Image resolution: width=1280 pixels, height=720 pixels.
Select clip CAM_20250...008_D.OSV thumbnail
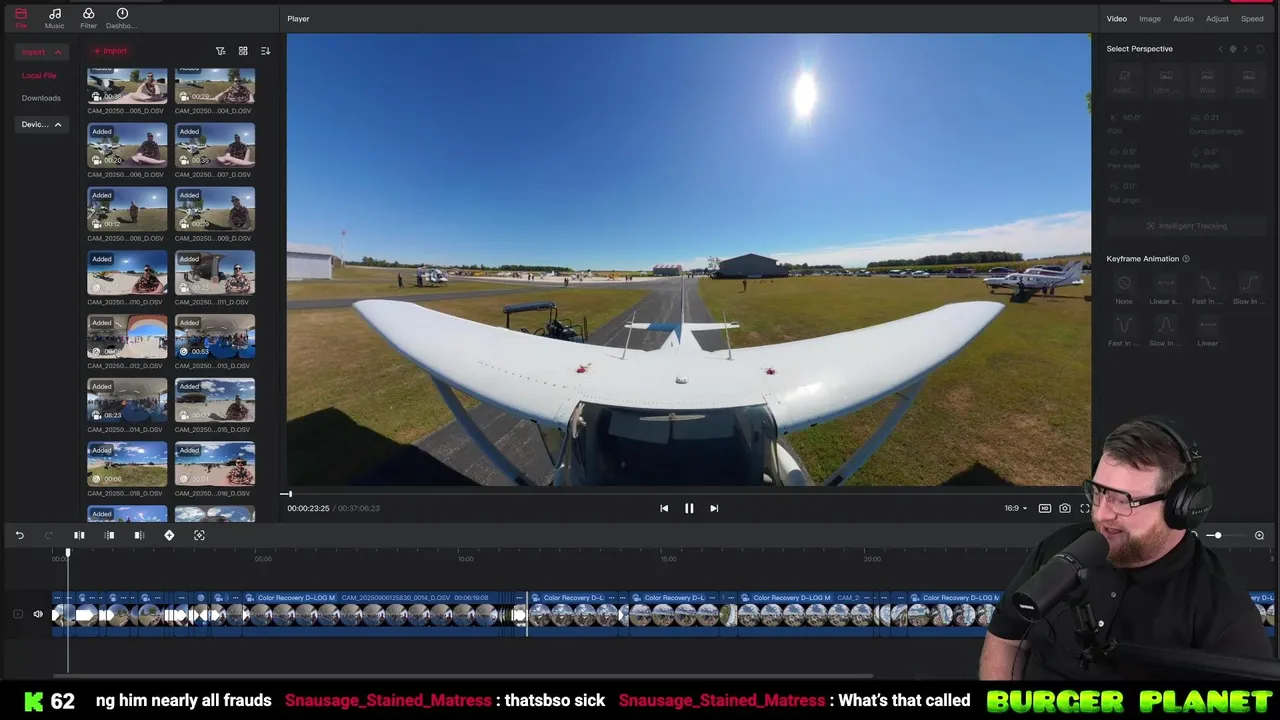(x=127, y=209)
